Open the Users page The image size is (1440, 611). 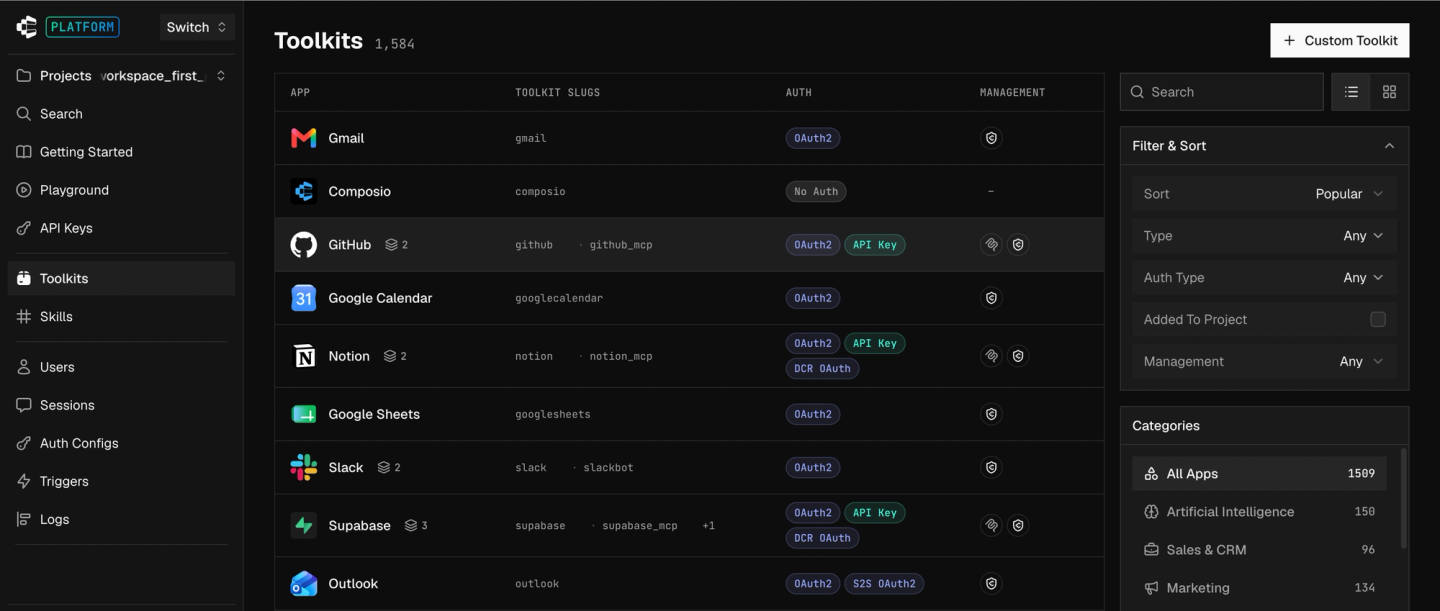[121, 367]
